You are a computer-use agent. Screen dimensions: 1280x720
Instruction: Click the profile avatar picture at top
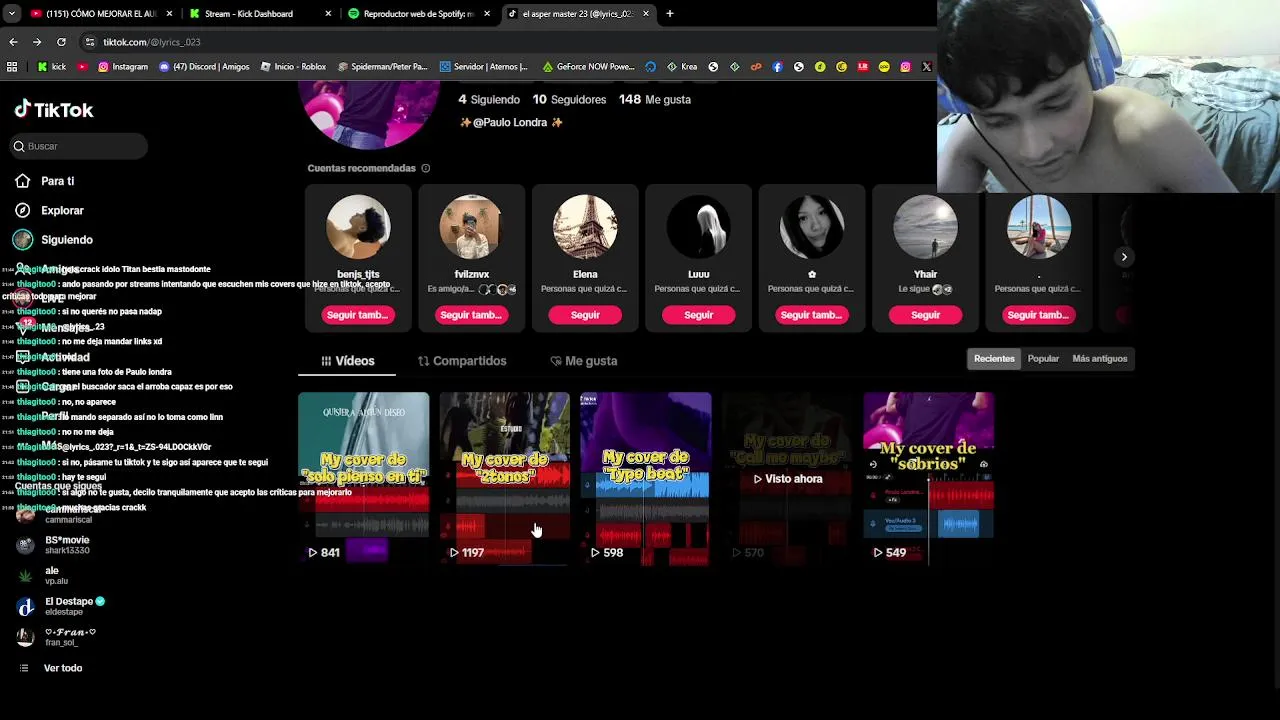[x=369, y=113]
